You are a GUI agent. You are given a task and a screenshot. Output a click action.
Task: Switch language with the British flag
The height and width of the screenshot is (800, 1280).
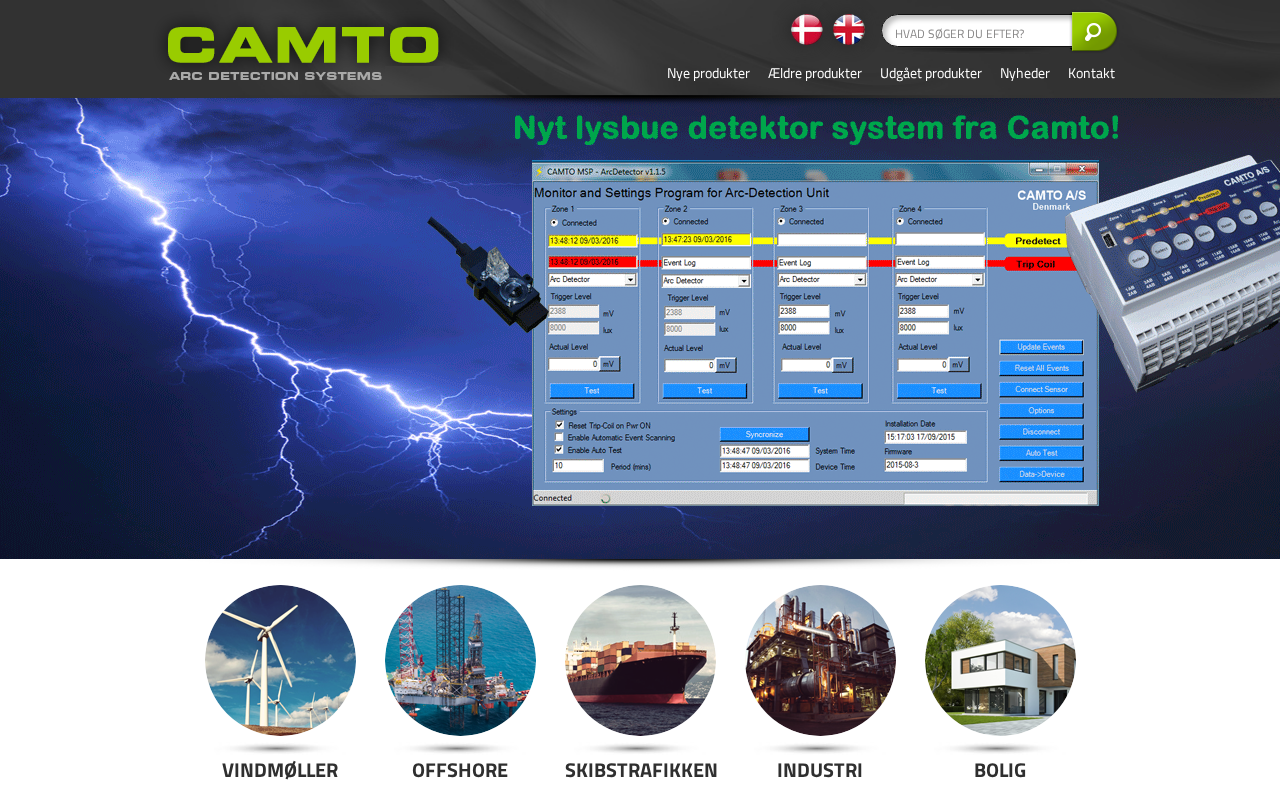coord(849,30)
